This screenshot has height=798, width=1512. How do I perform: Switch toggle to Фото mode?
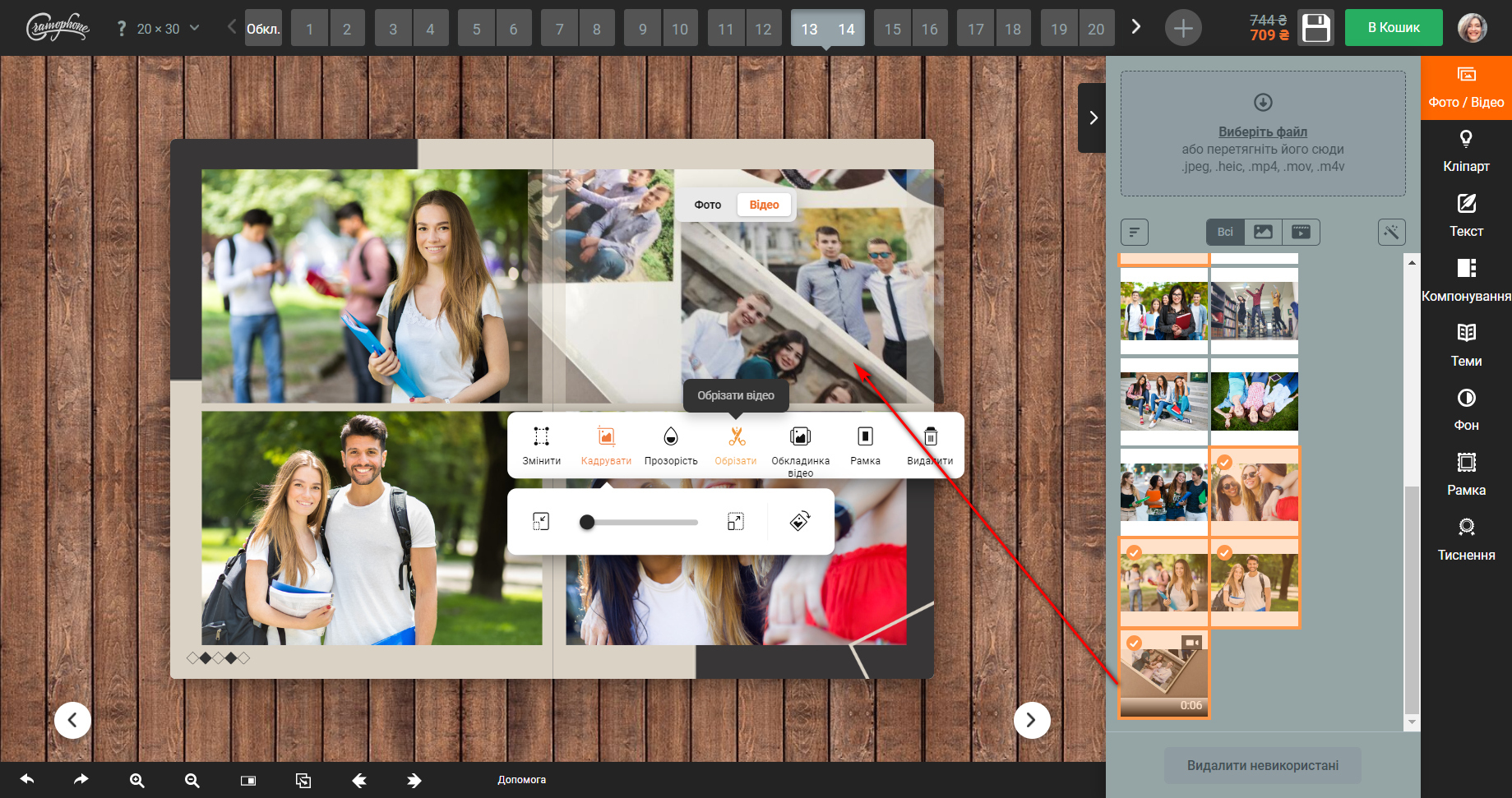click(x=707, y=205)
